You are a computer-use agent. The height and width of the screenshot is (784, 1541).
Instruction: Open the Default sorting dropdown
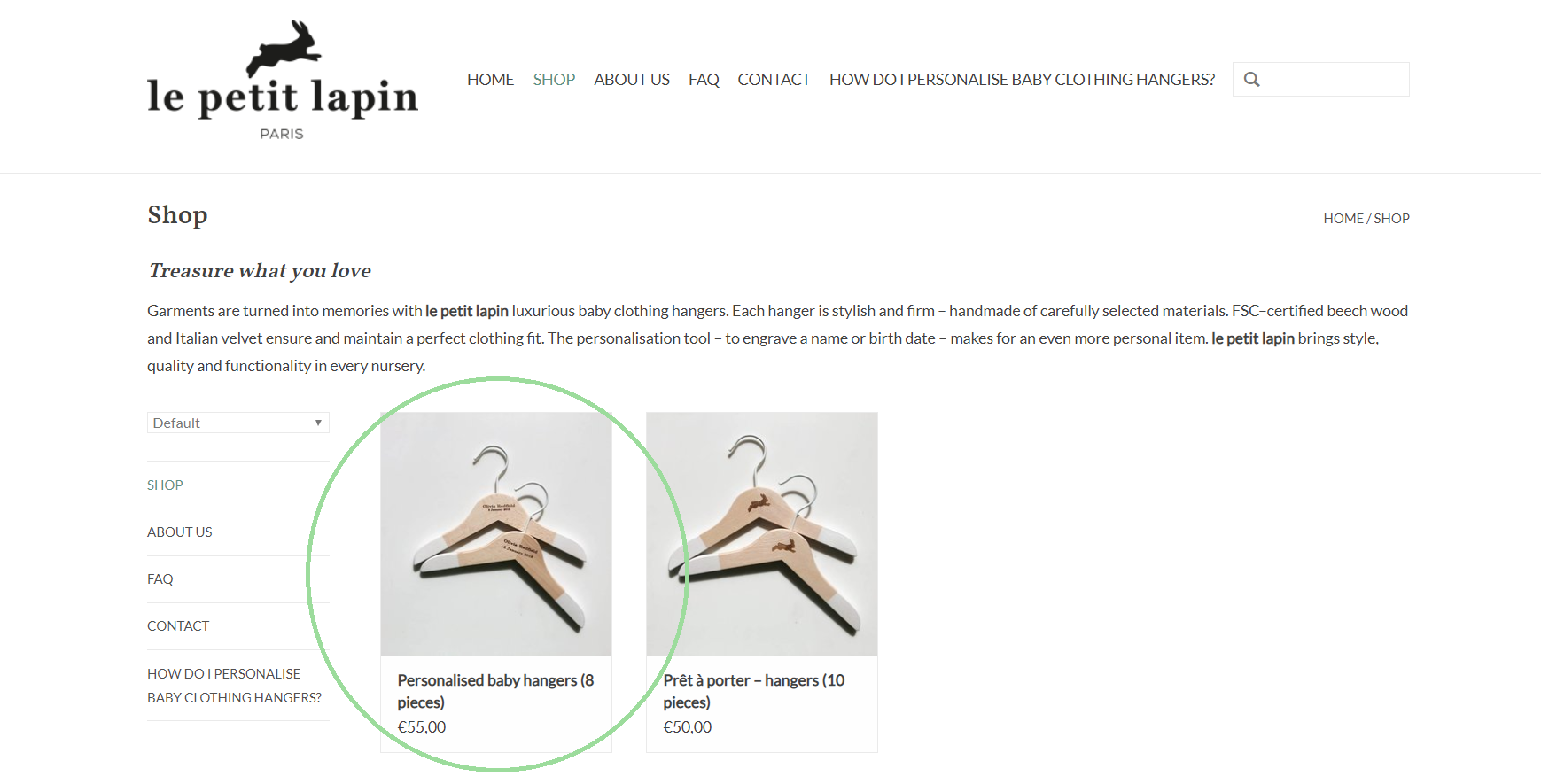point(238,423)
